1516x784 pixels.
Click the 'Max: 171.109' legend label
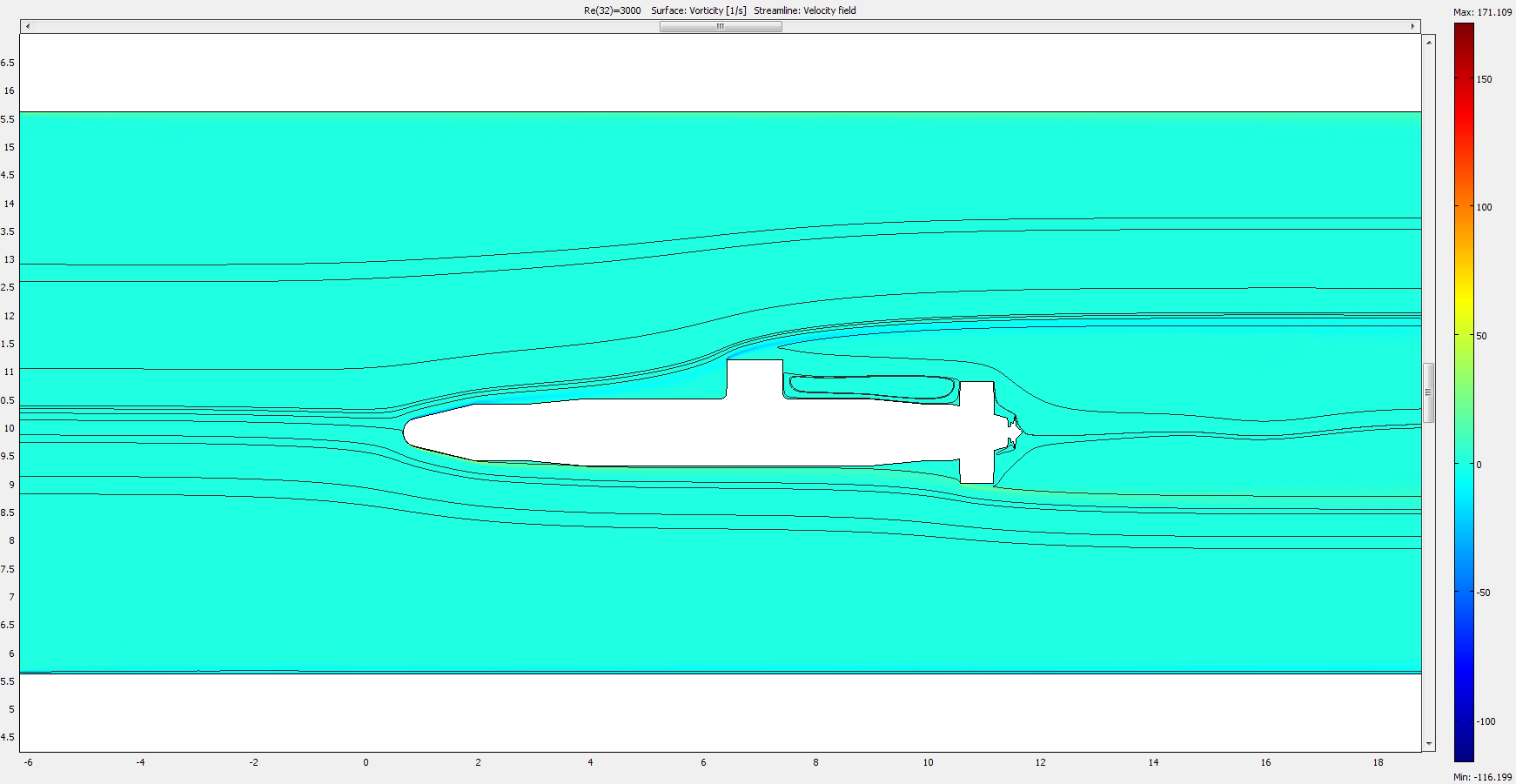coord(1483,12)
